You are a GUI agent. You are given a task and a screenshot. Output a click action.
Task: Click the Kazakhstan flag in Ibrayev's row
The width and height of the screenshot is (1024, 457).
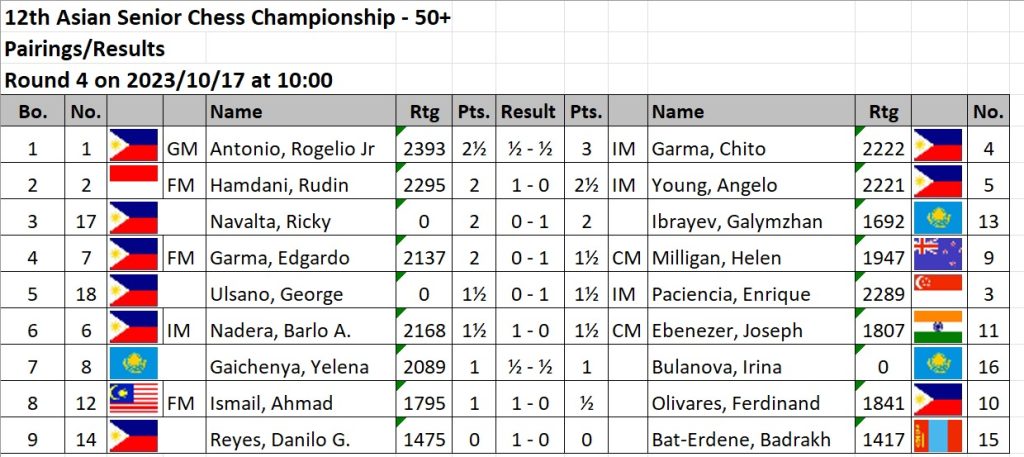click(937, 220)
